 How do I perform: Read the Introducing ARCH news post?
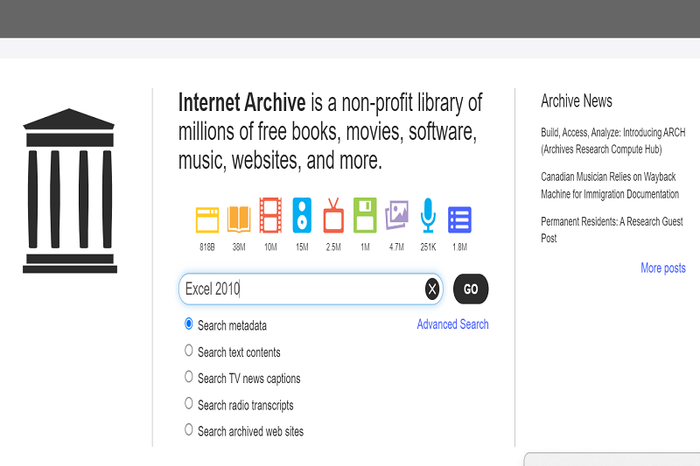612,141
